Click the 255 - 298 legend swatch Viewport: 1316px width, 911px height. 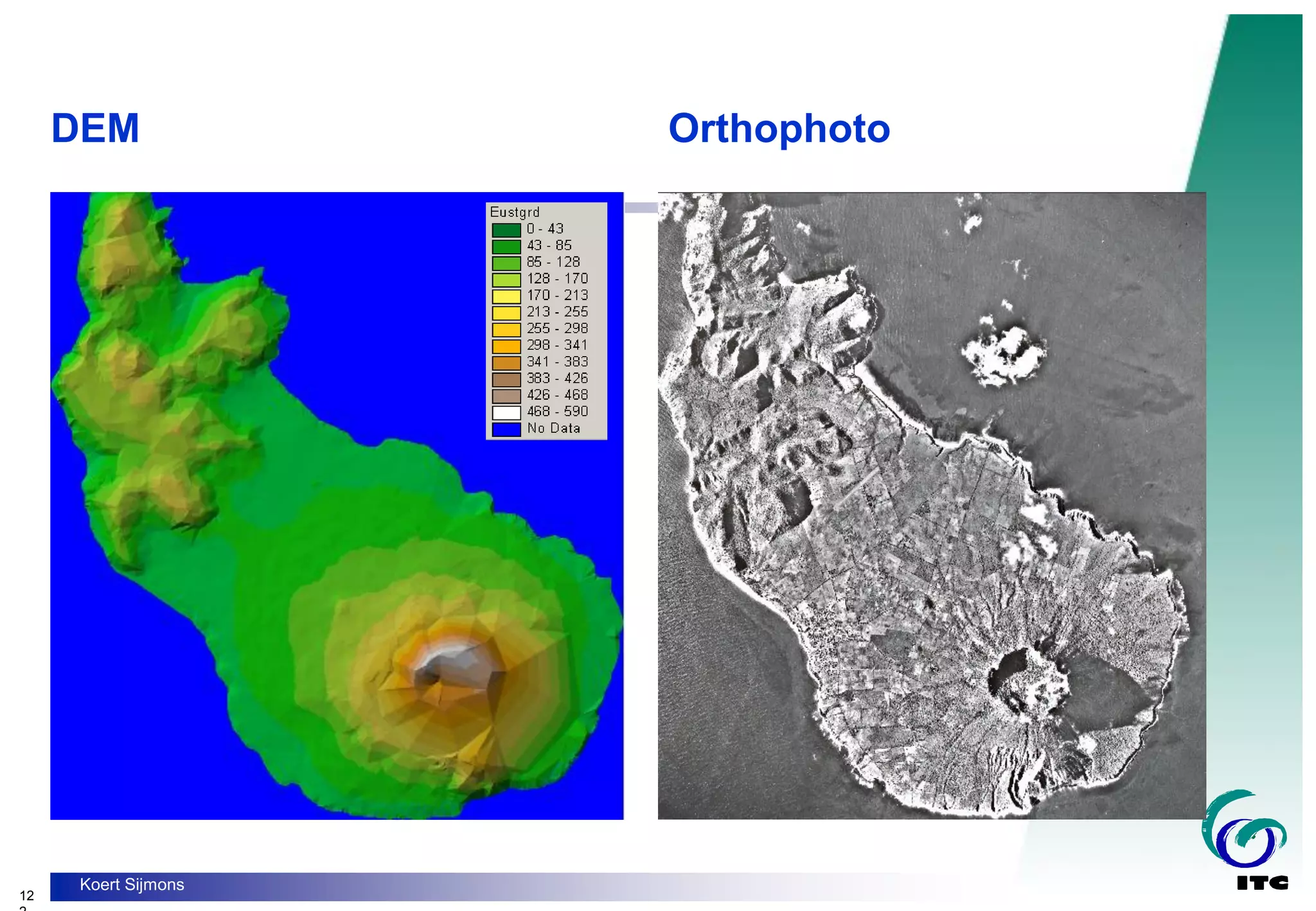click(506, 330)
